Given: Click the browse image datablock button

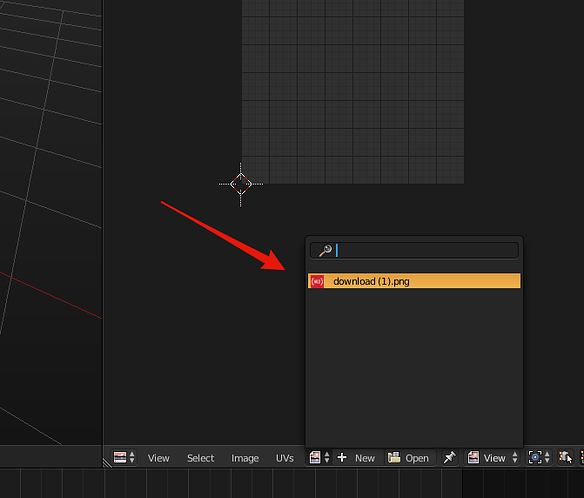Looking at the screenshot, I should coord(319,457).
